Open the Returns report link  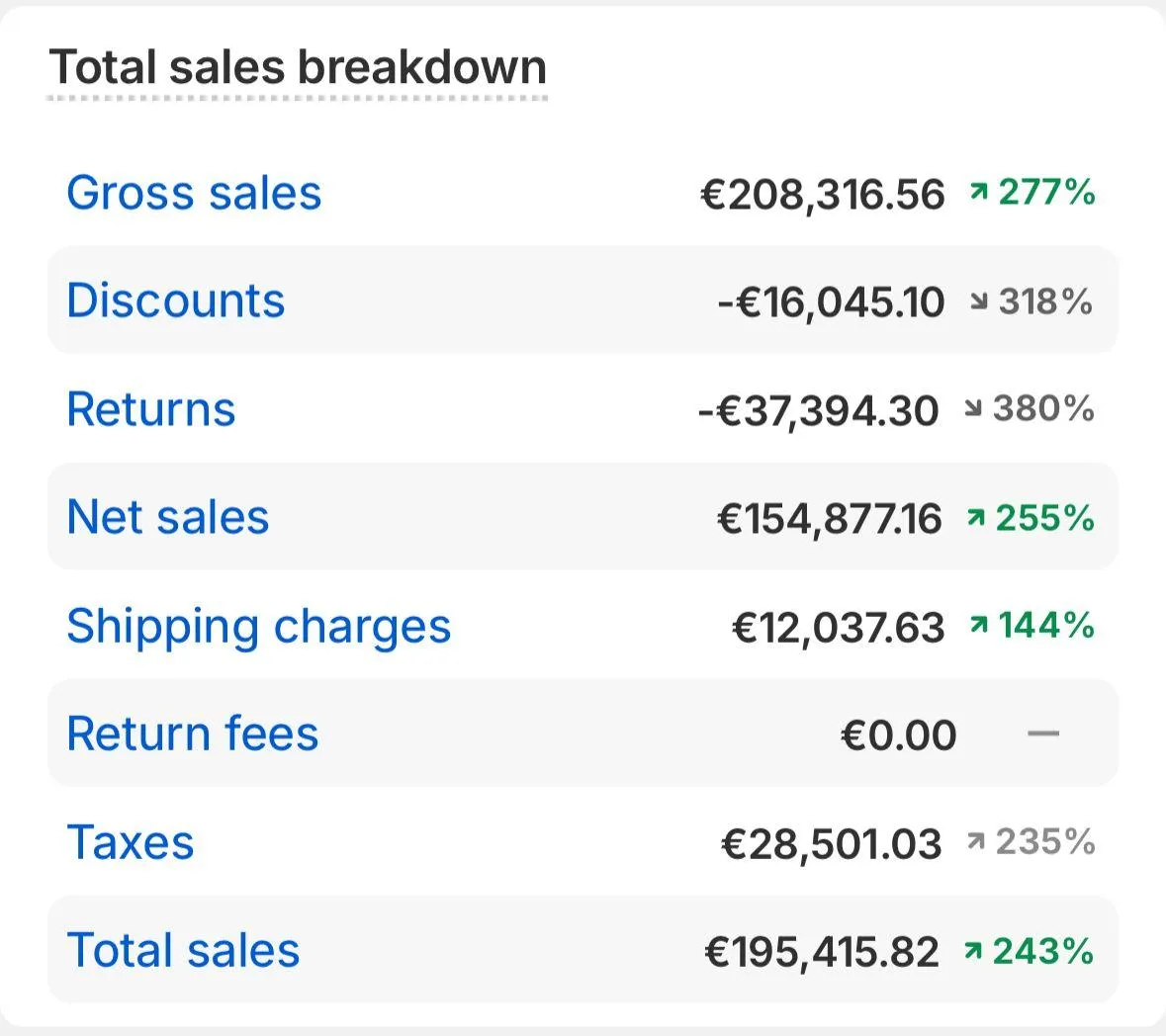pos(150,409)
